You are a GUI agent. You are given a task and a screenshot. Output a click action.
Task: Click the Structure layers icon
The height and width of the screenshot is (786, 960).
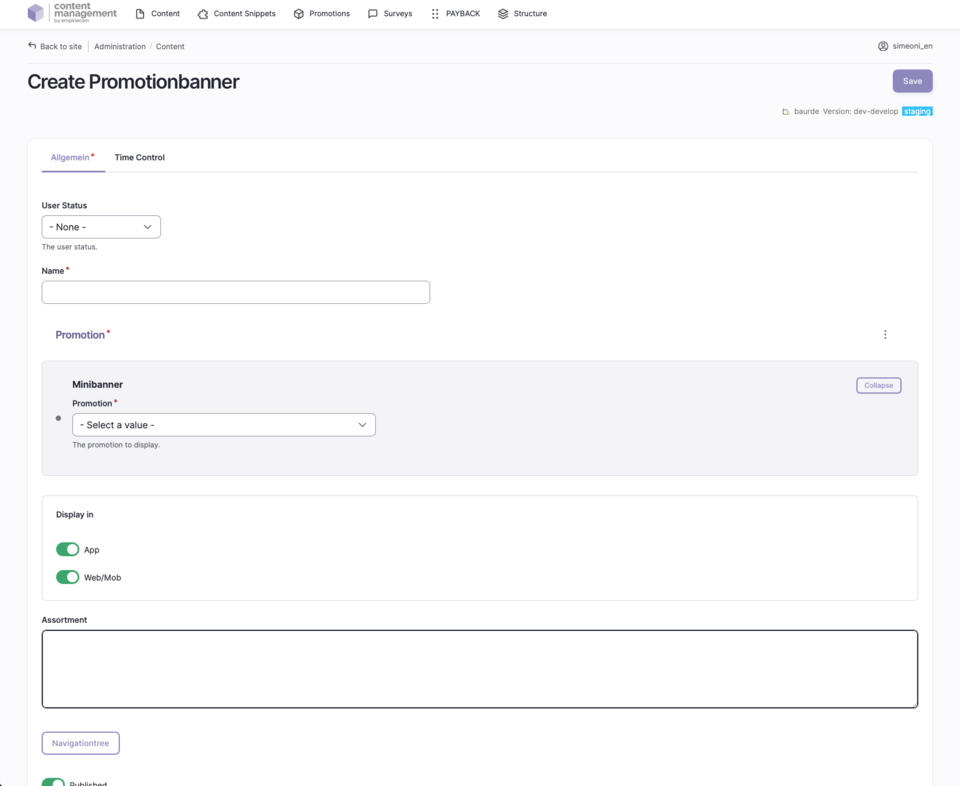point(503,14)
